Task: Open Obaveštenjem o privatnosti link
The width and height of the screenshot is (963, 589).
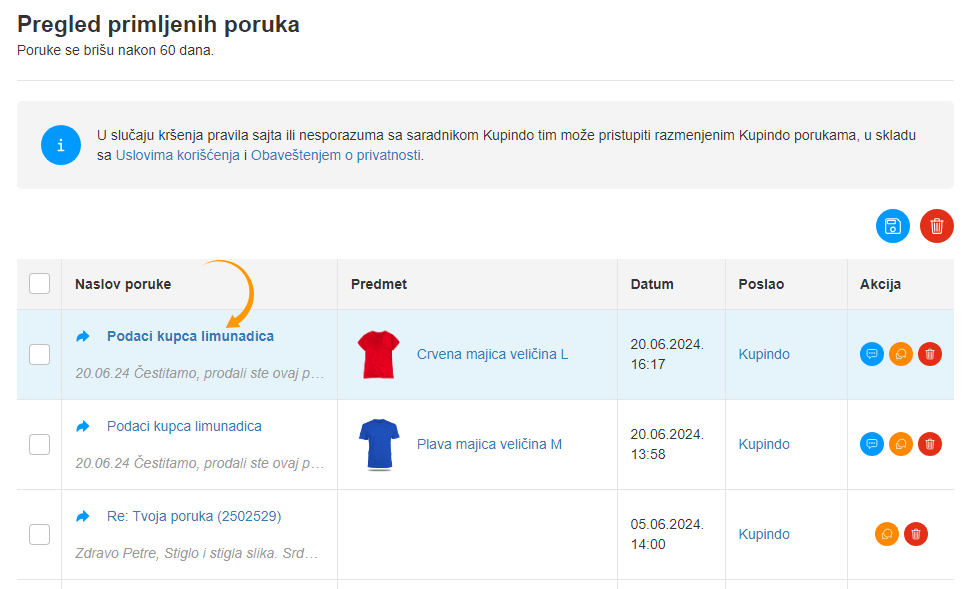Action: coord(336,155)
